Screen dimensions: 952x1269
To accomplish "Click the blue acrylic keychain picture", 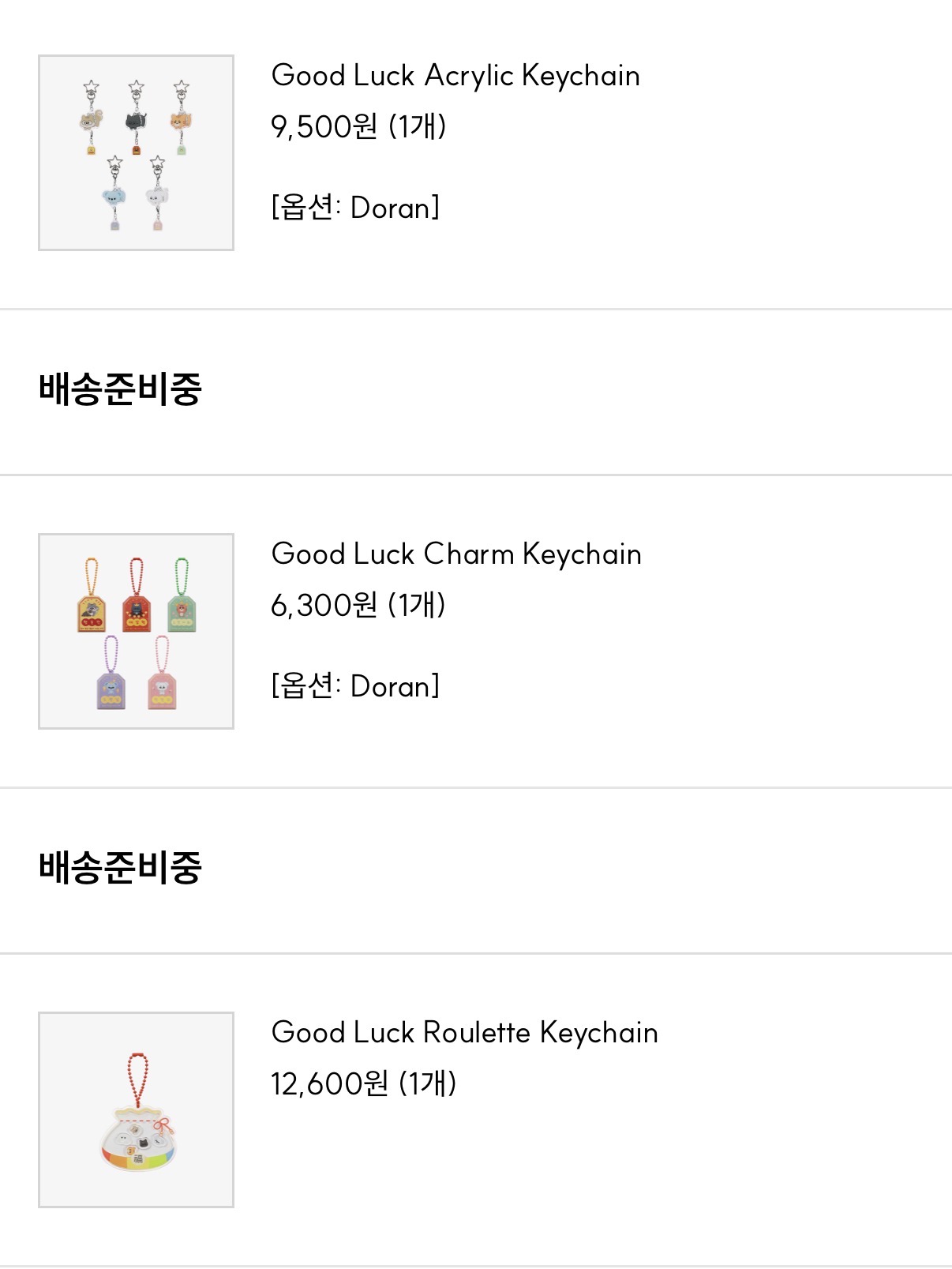I will [114, 197].
